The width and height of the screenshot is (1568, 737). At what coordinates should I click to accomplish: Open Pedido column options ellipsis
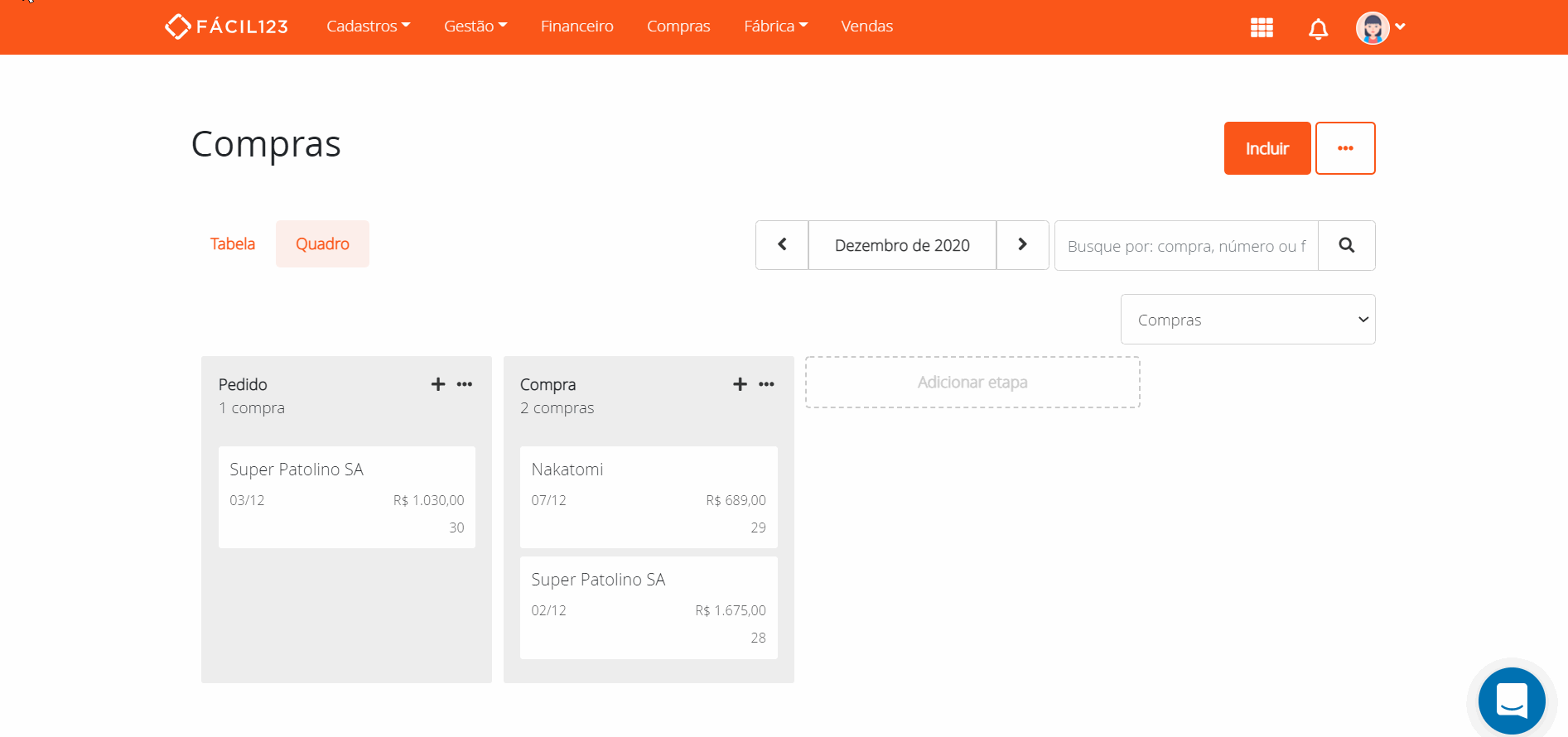coord(465,384)
